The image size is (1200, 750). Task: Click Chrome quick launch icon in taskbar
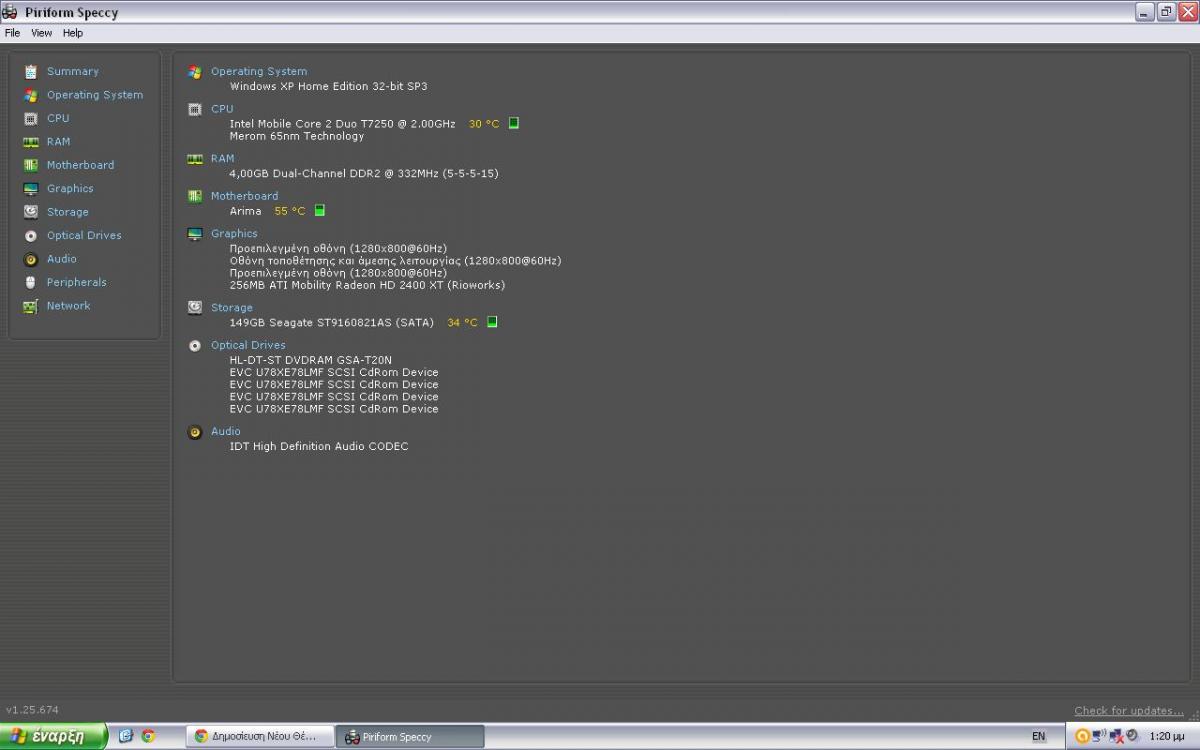(148, 736)
